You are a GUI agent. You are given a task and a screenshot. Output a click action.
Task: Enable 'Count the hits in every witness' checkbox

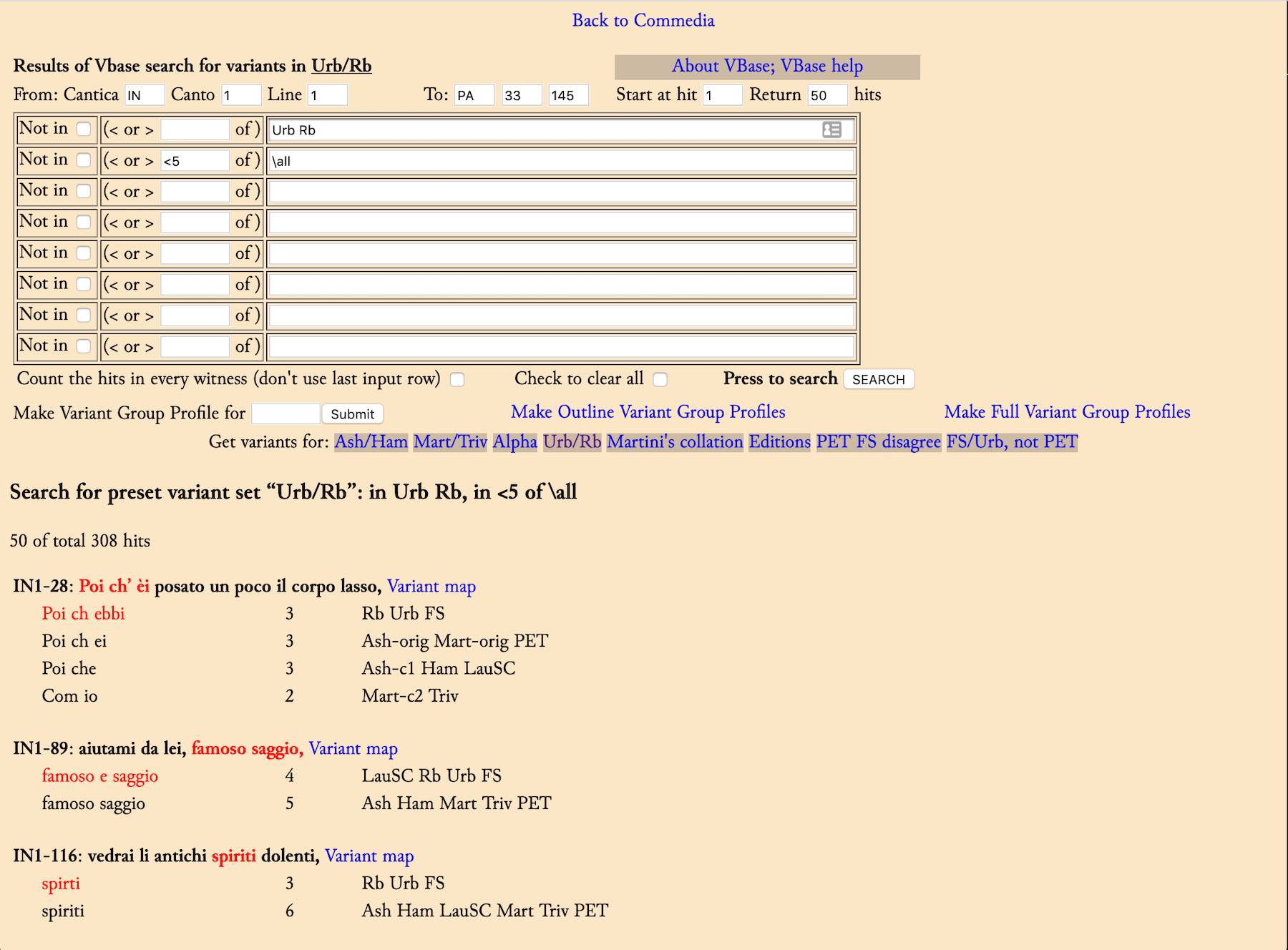pyautogui.click(x=457, y=379)
